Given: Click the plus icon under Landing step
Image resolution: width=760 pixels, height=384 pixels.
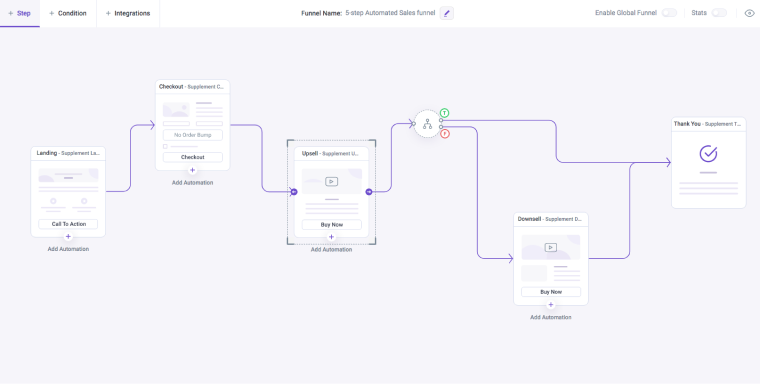Looking at the screenshot, I should pos(68,237).
